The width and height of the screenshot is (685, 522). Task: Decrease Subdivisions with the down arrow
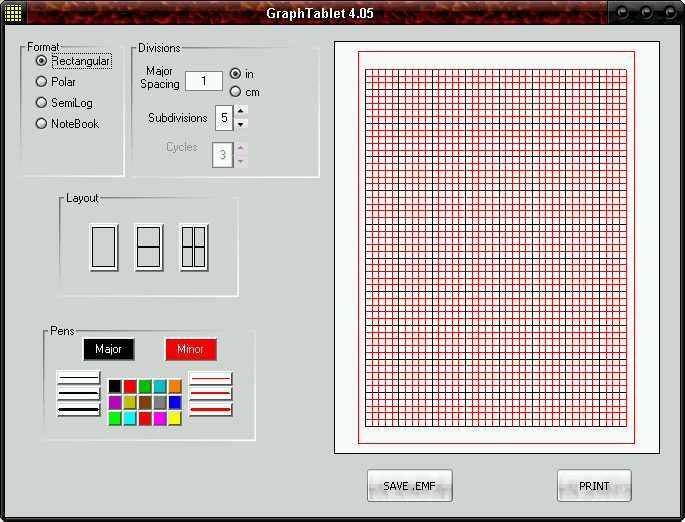tap(241, 124)
